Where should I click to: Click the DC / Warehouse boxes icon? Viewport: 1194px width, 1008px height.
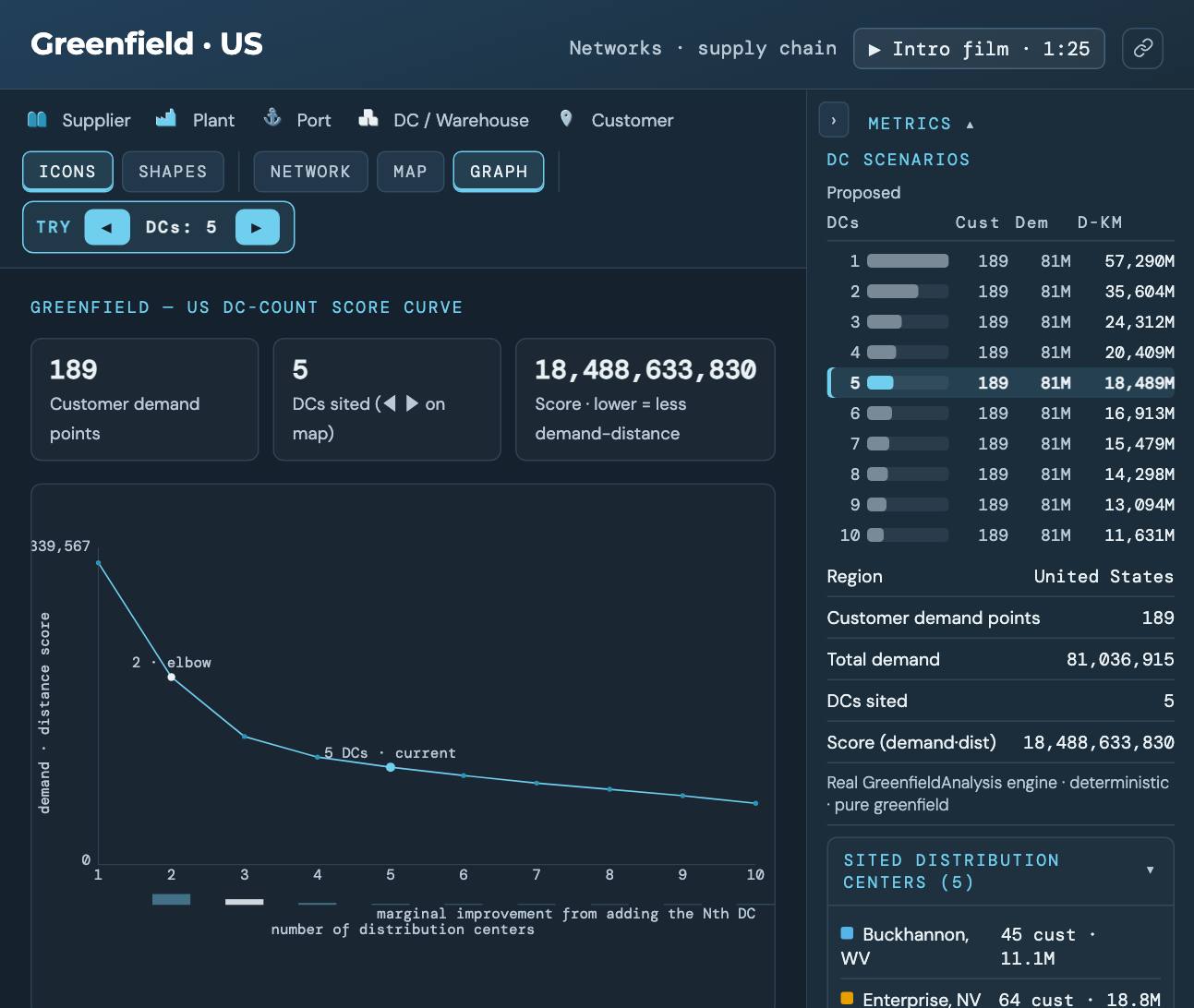point(368,118)
